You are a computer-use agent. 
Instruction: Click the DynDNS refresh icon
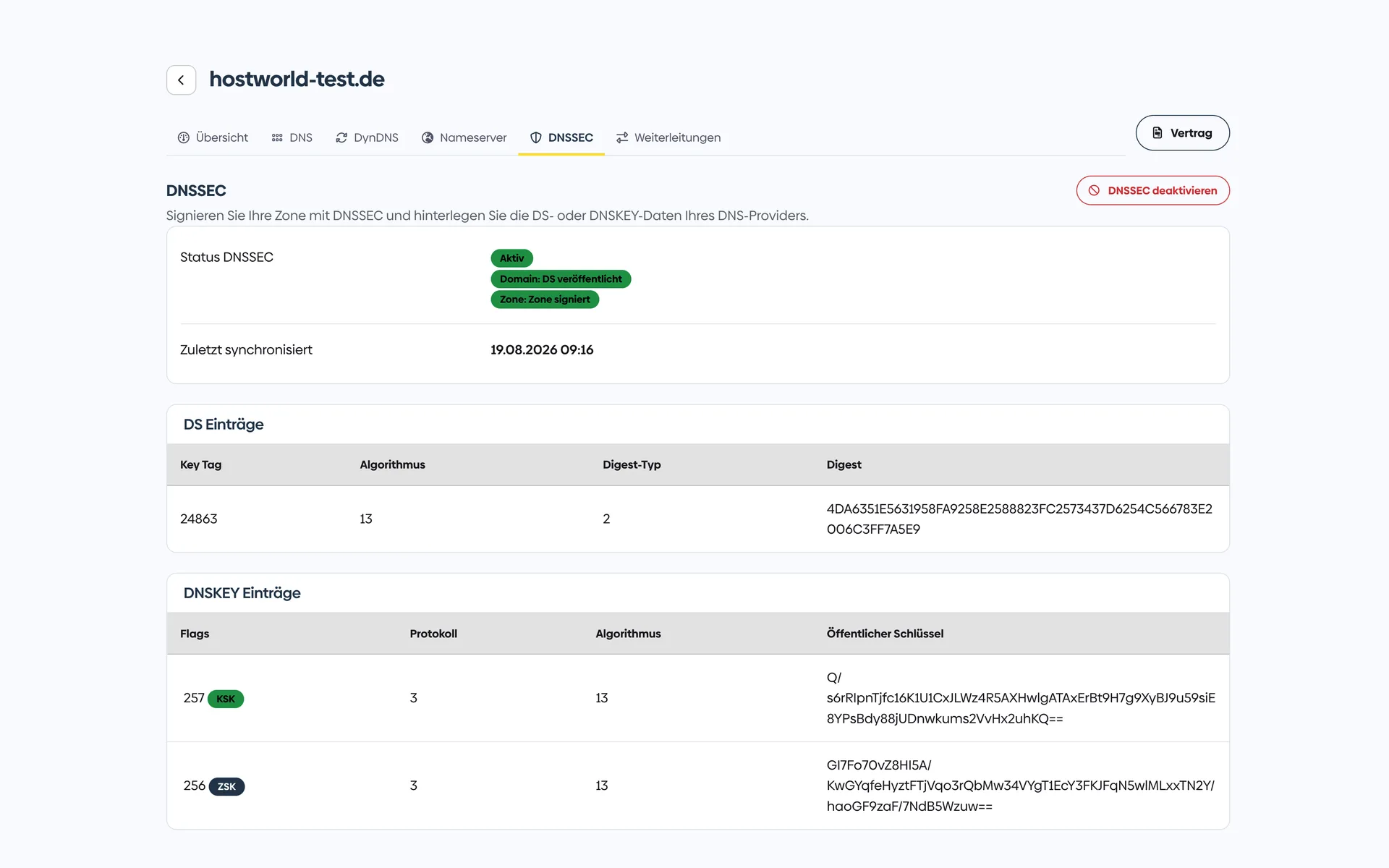(341, 137)
